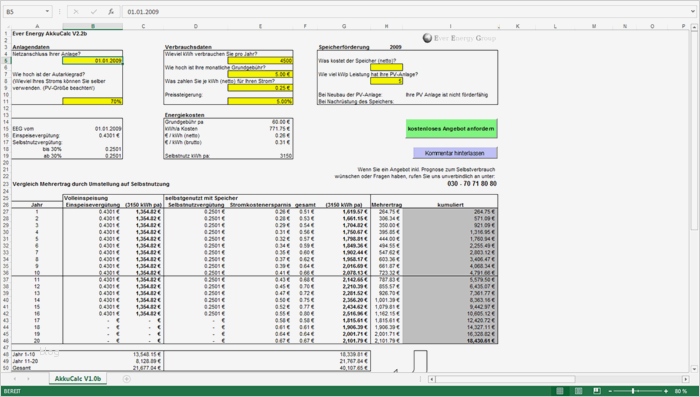700x397 pixels.
Task: Click the vertical scrollbar thumb
Action: [x=694, y=130]
